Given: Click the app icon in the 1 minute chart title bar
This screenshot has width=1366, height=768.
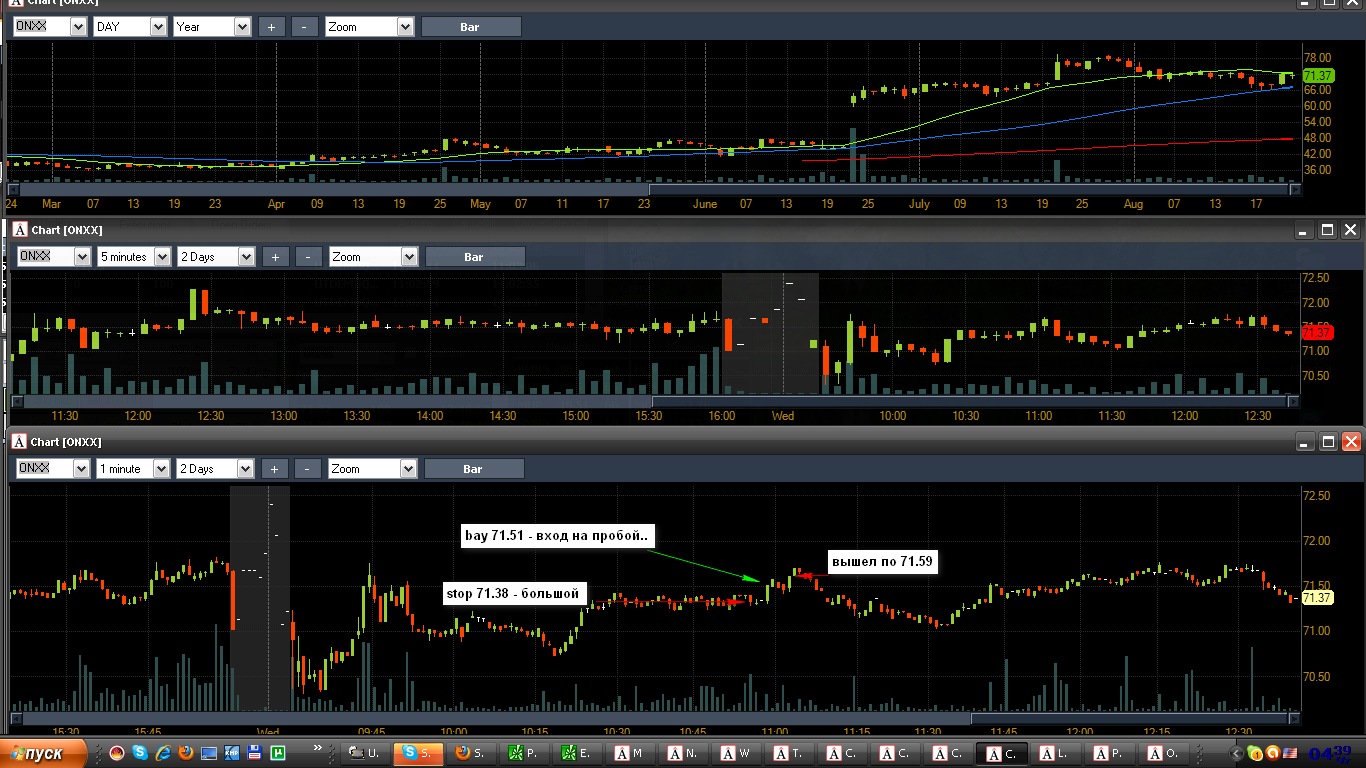Looking at the screenshot, I should [18, 441].
